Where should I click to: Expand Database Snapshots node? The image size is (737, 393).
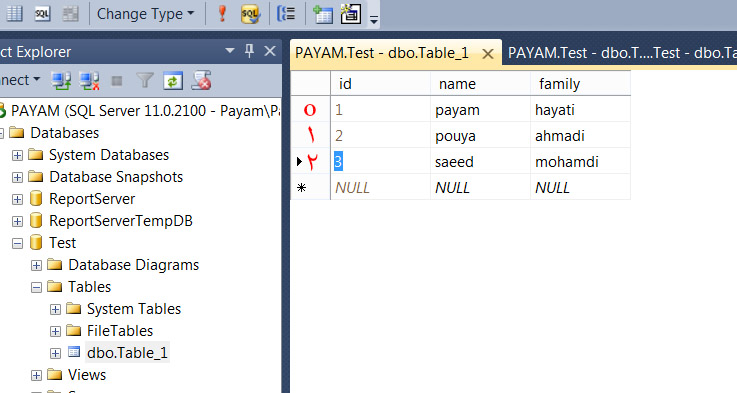(17, 177)
